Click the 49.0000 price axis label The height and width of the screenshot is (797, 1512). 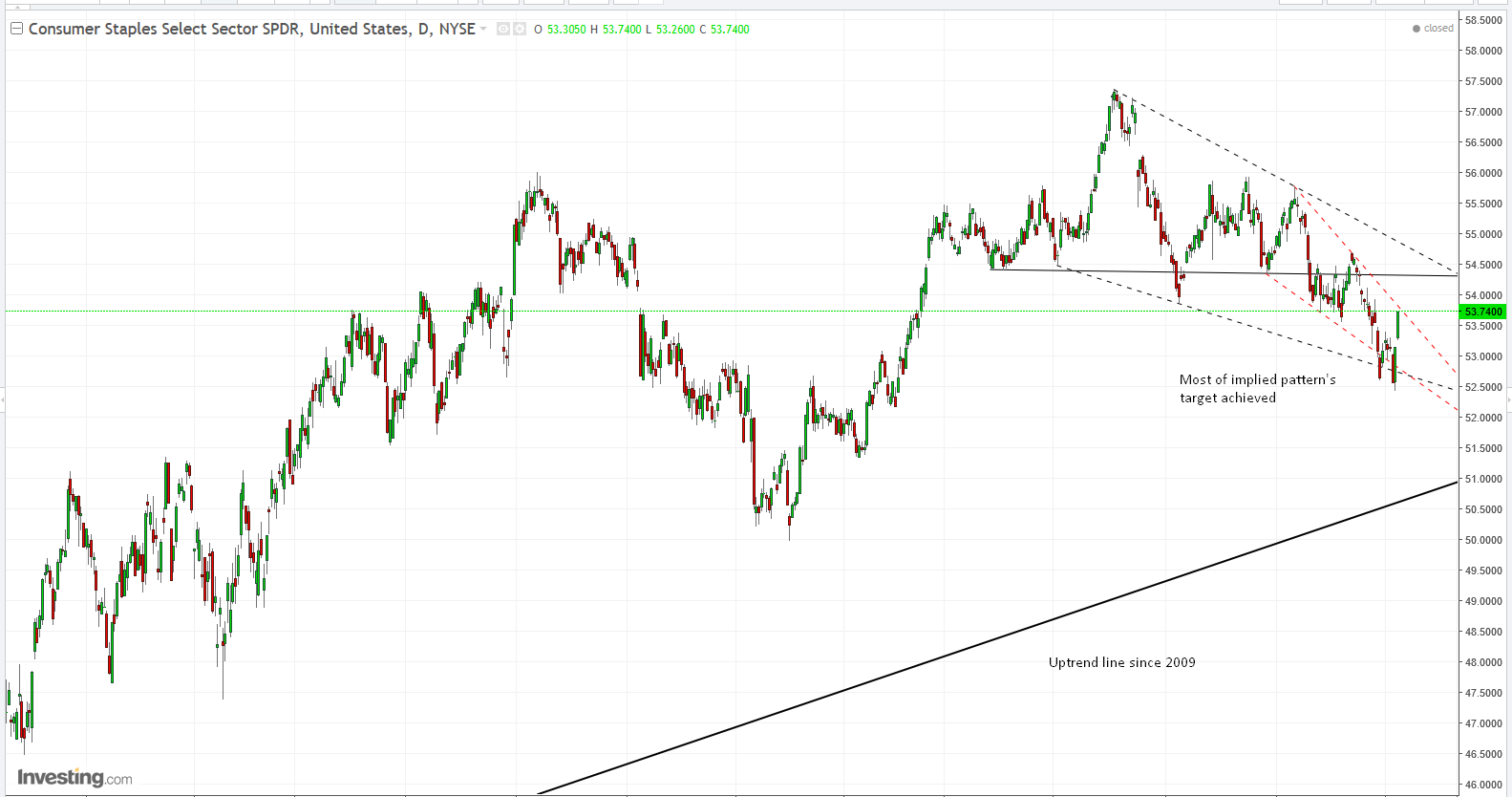point(1483,601)
